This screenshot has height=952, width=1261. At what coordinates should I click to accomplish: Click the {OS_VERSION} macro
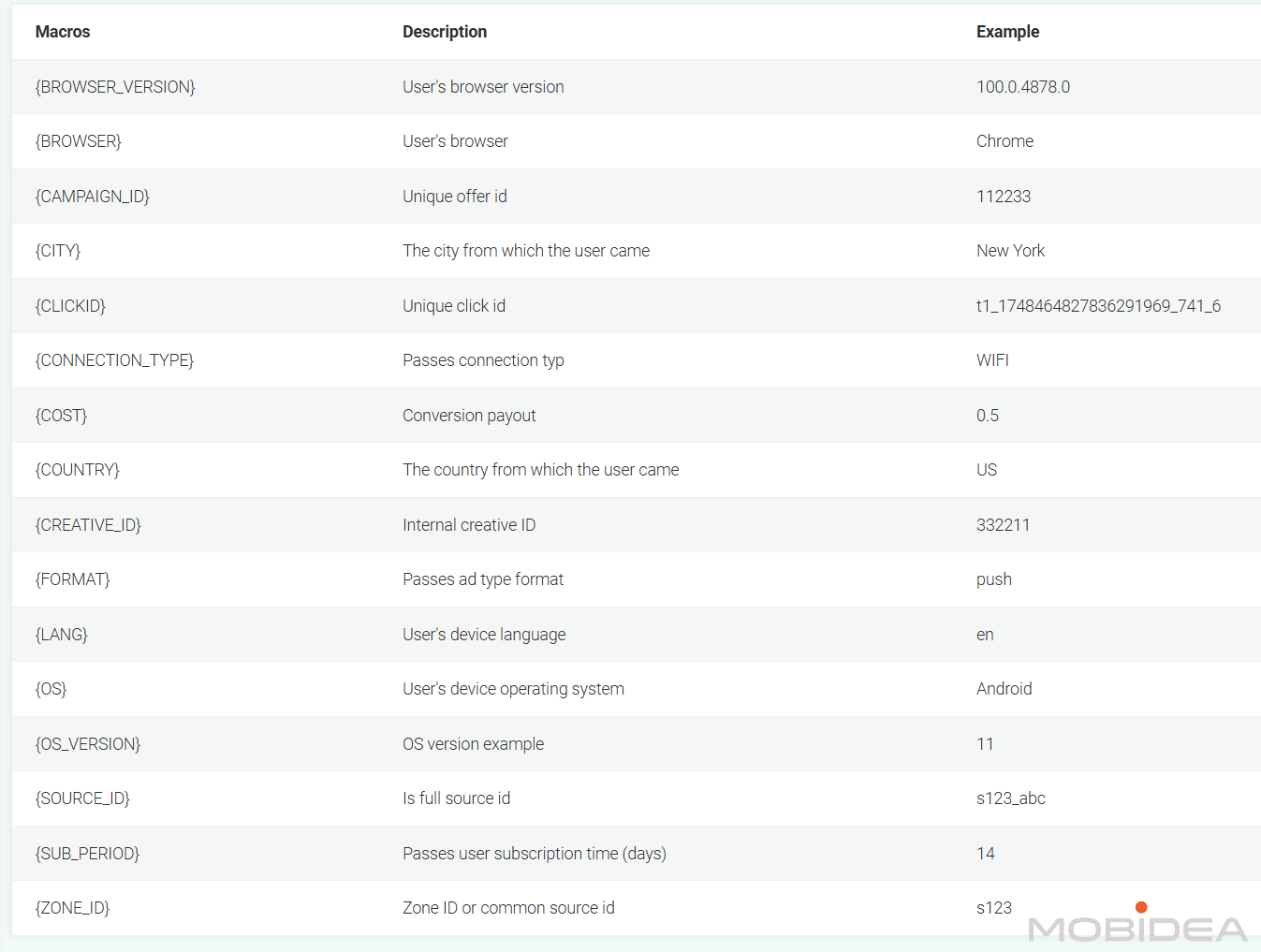88,744
